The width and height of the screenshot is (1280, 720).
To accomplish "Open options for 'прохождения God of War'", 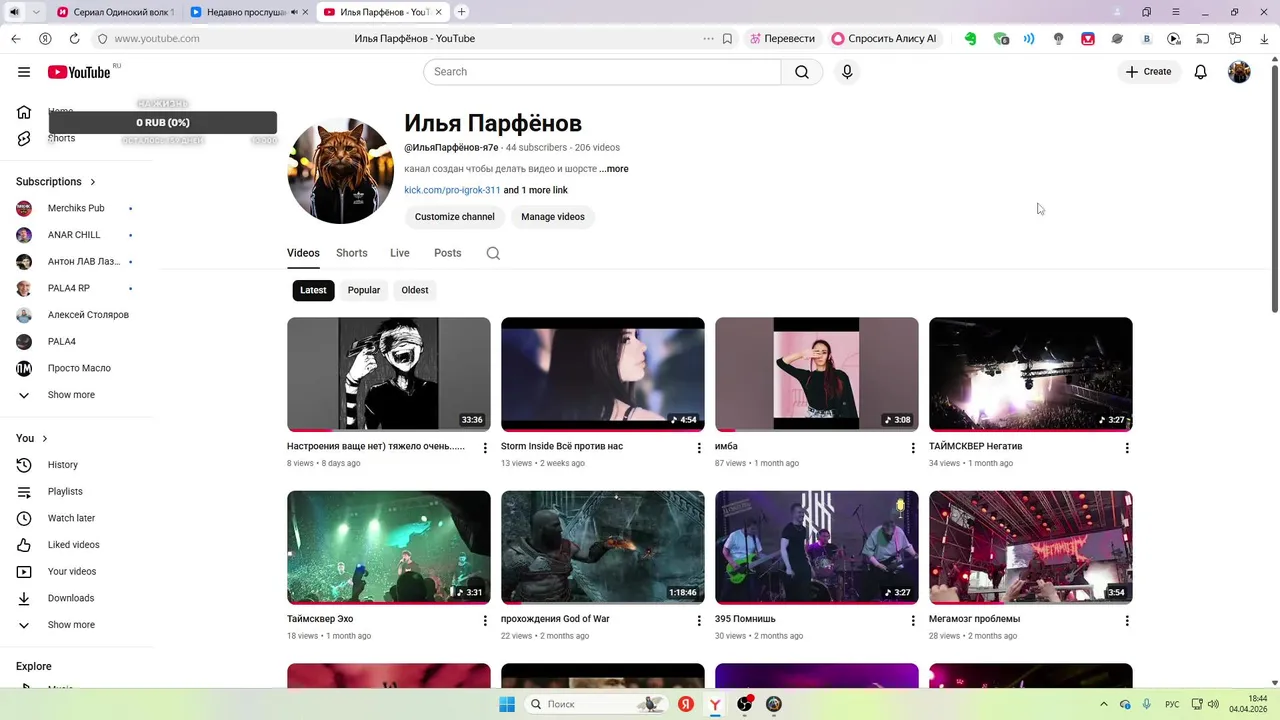I will (699, 621).
